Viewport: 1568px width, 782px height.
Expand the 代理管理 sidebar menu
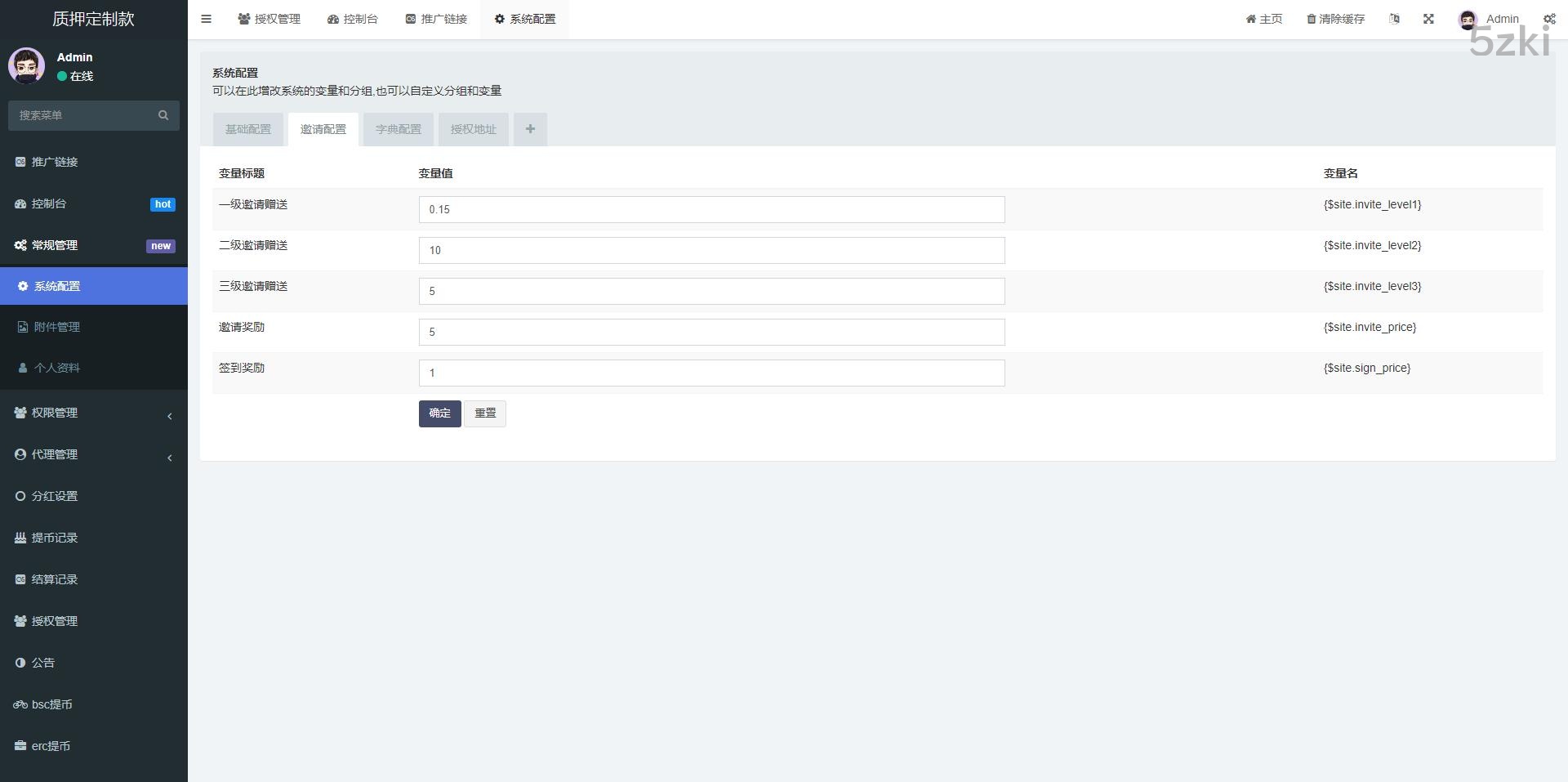pos(94,454)
